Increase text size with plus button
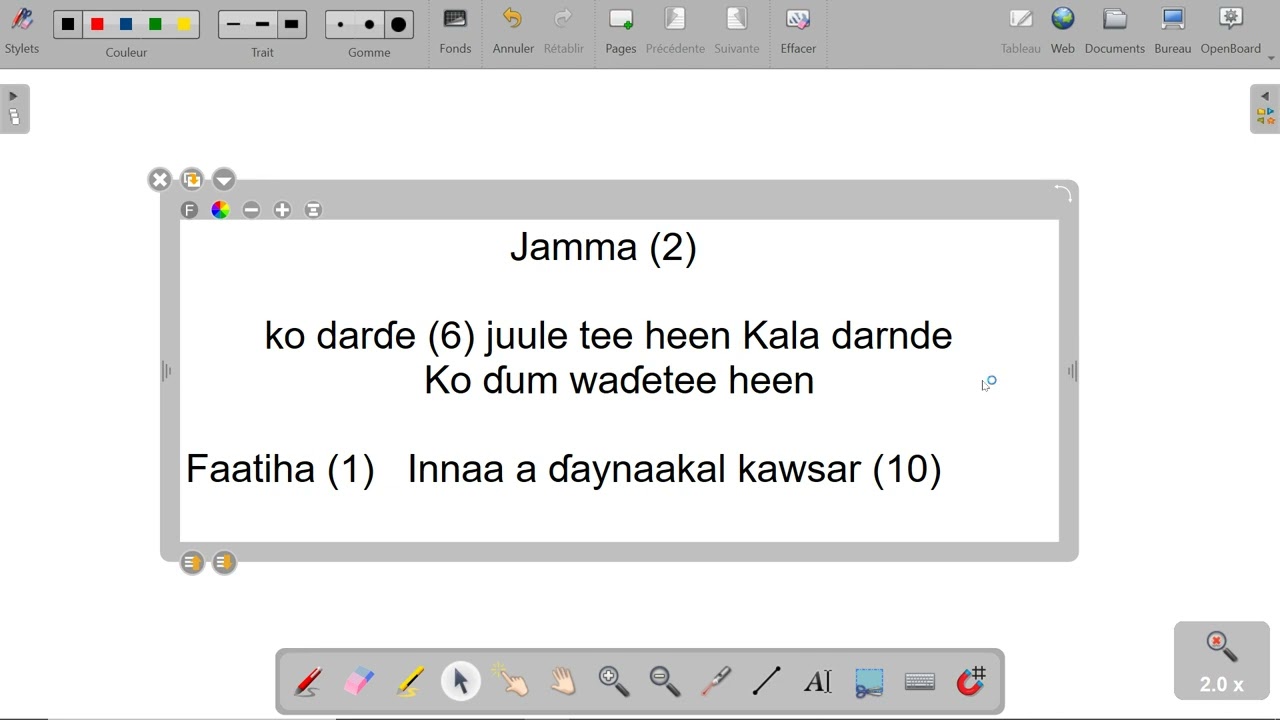This screenshot has height=720, width=1280. [282, 210]
